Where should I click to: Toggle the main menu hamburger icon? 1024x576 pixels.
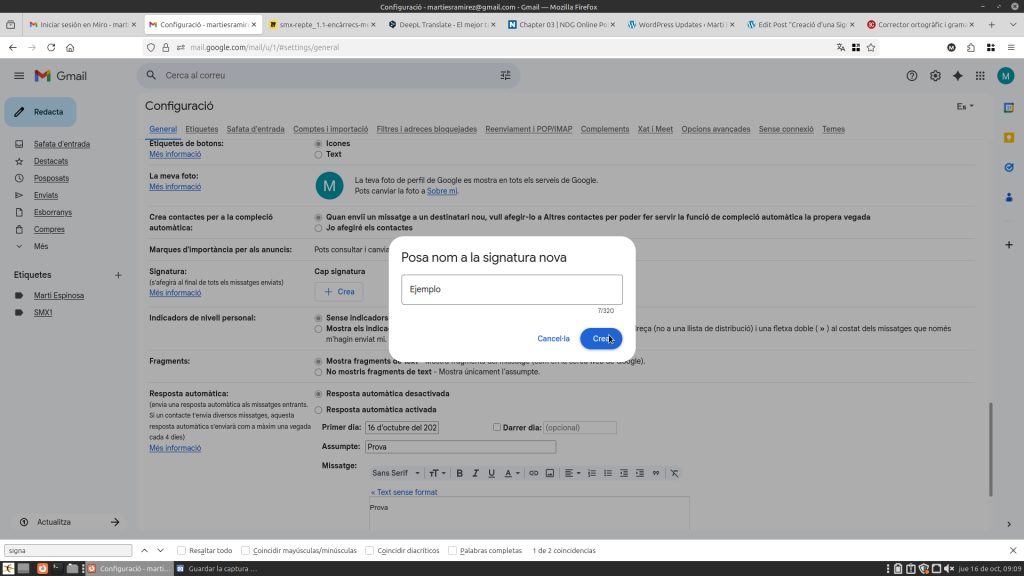(x=19, y=76)
